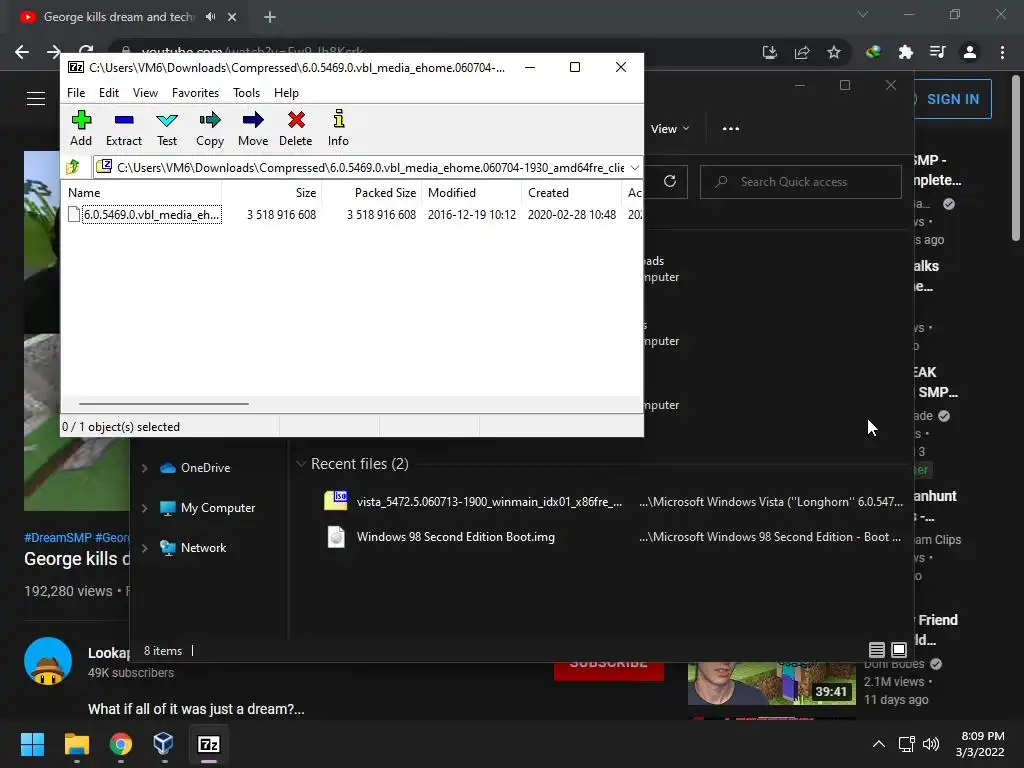
Task: Open the Help menu in 7-Zip
Action: click(x=286, y=93)
